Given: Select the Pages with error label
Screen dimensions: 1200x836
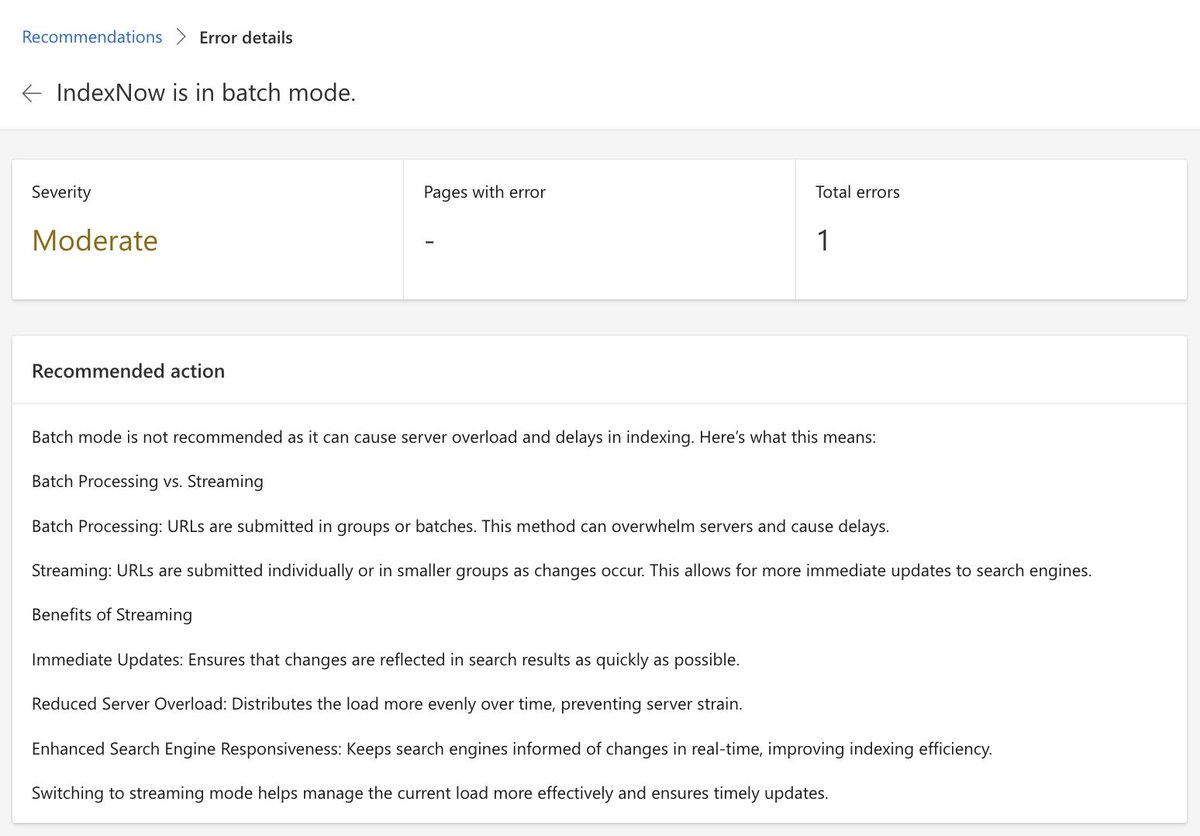Looking at the screenshot, I should click(485, 192).
